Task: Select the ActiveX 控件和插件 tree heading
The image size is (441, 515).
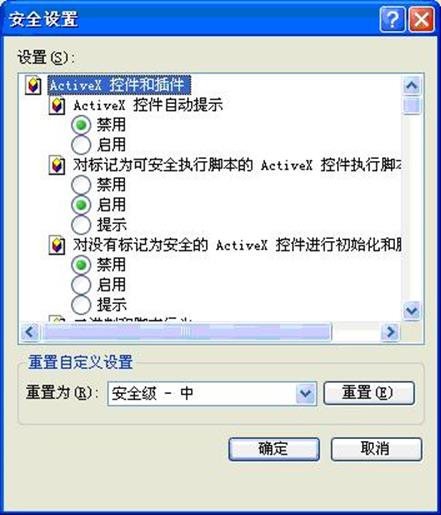Action: coord(119,85)
